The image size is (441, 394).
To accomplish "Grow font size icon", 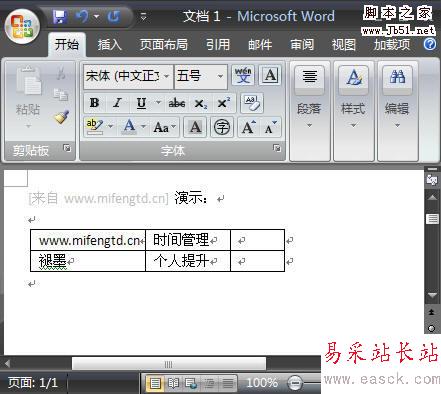I will (x=249, y=127).
